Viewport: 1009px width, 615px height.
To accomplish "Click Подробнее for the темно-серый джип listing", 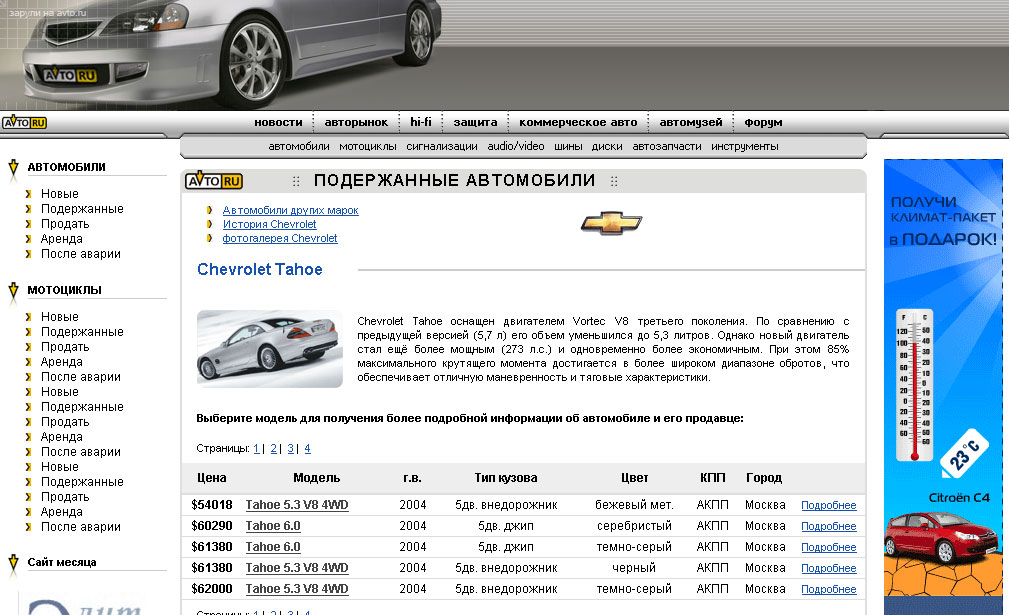I will (x=829, y=547).
